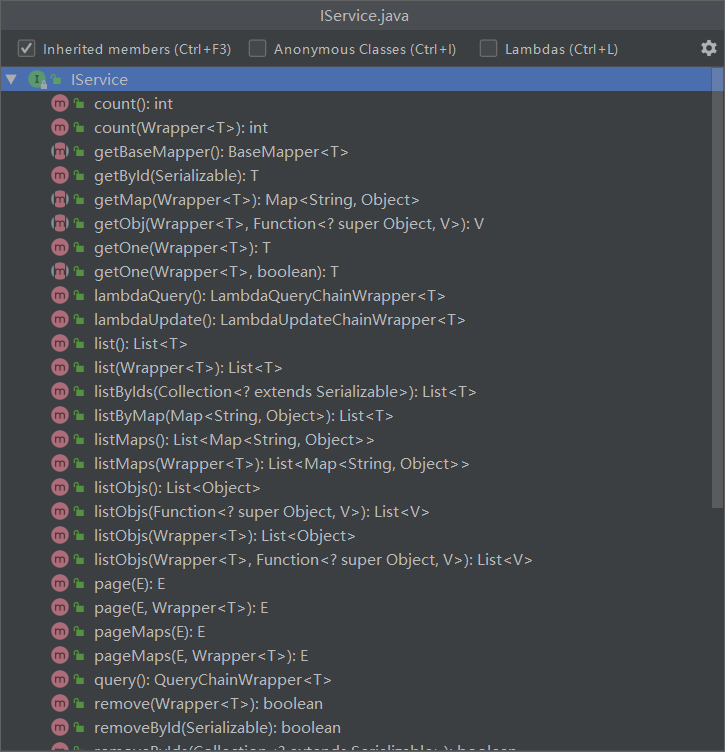Click abstract method icon beside getObj
Screen dimensions: 725x752
60,223
